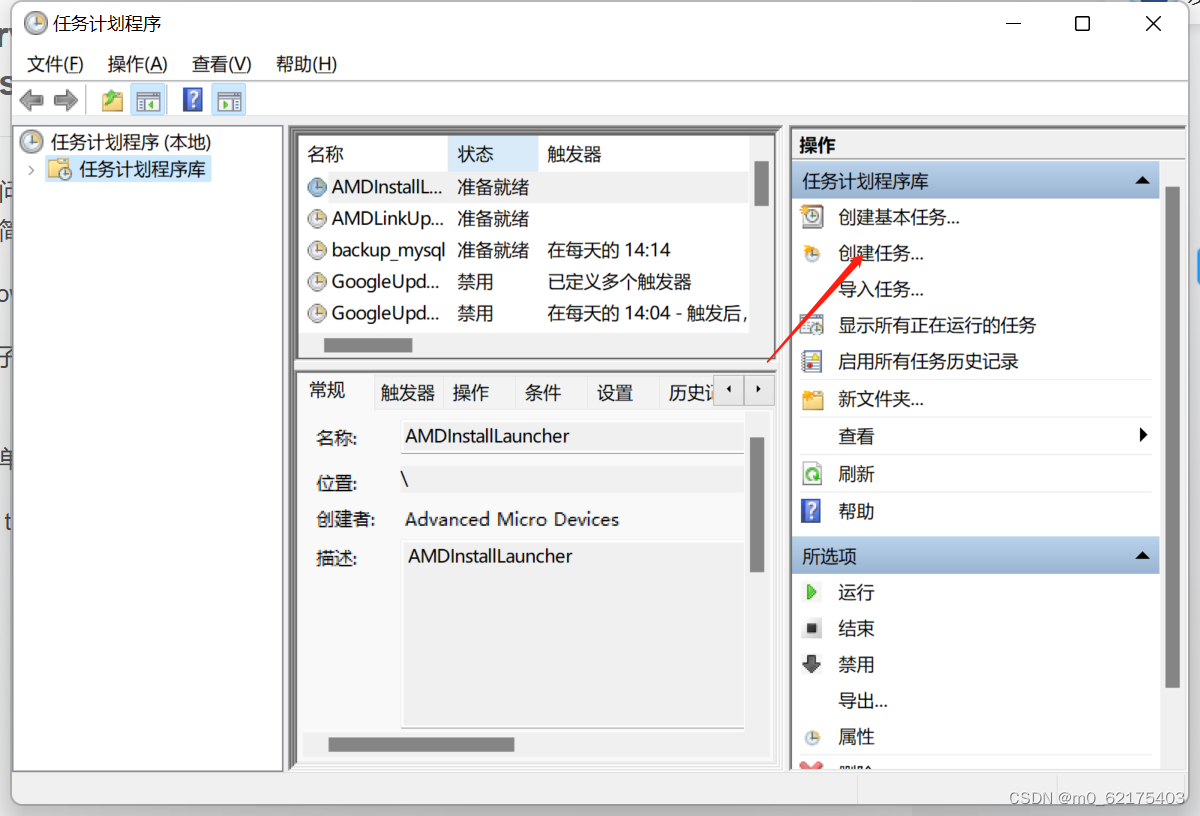This screenshot has height=816, width=1200.
Task: Select the 任务计划程序库 tree item
Action: 142,170
